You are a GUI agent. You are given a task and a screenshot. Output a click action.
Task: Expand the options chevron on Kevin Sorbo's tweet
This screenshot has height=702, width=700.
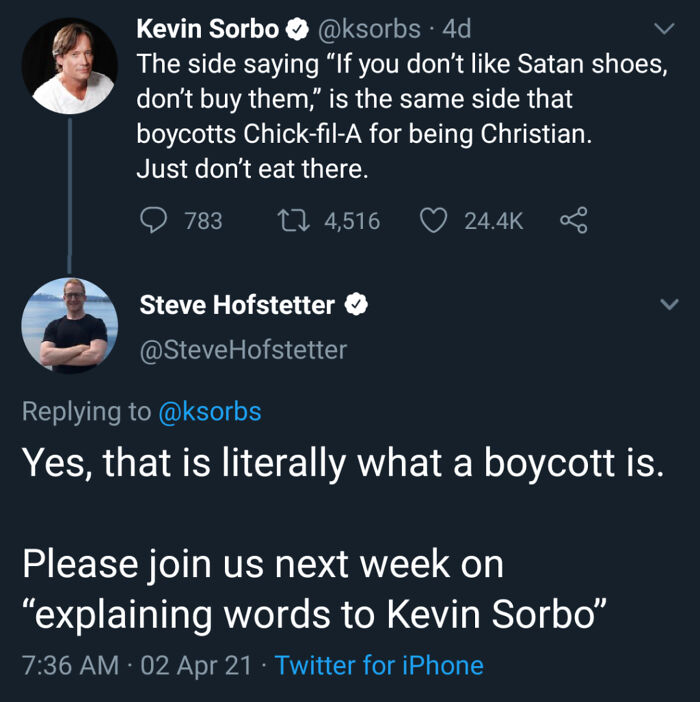coord(664,29)
